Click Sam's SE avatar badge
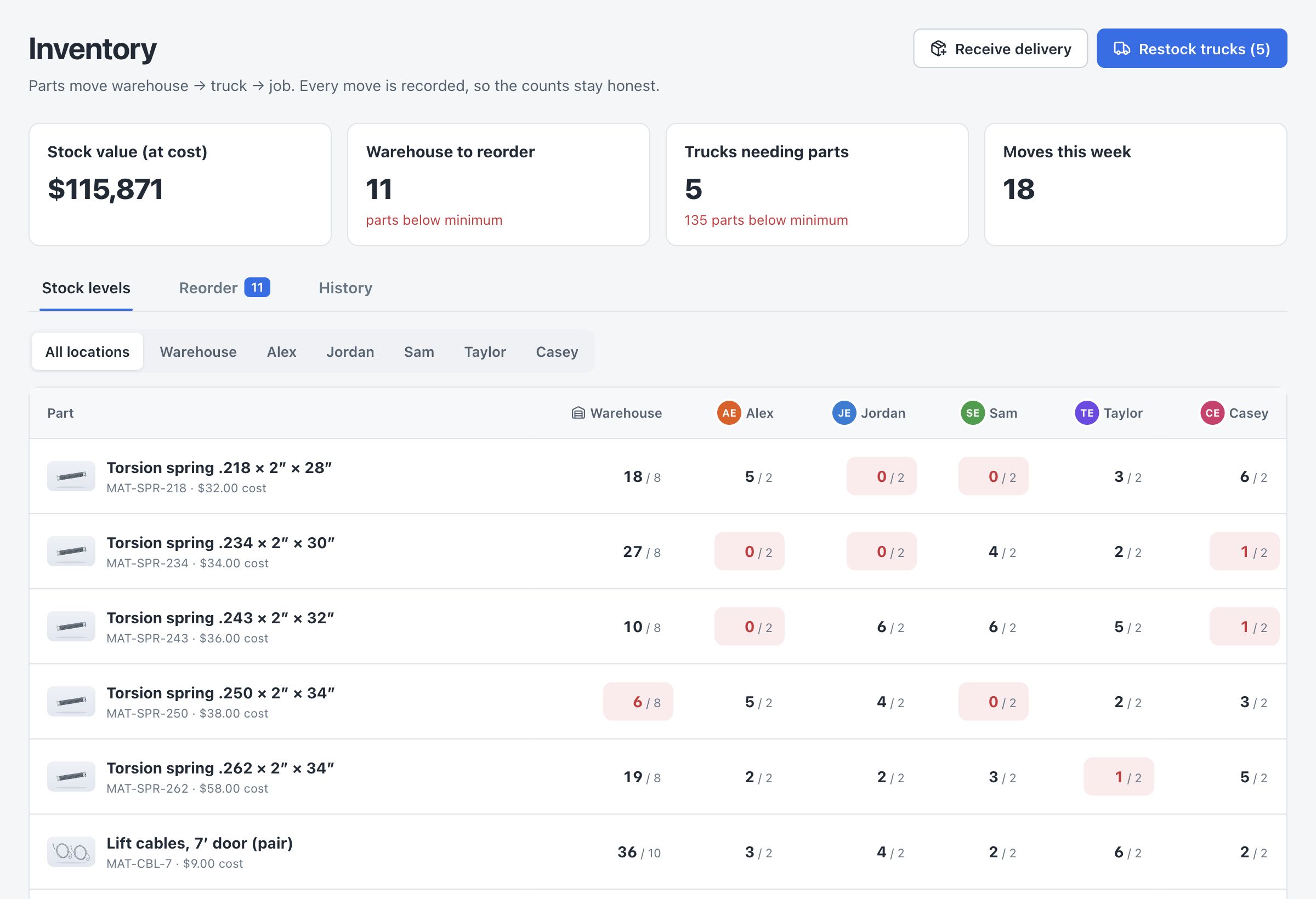This screenshot has width=1316, height=899. tap(972, 413)
